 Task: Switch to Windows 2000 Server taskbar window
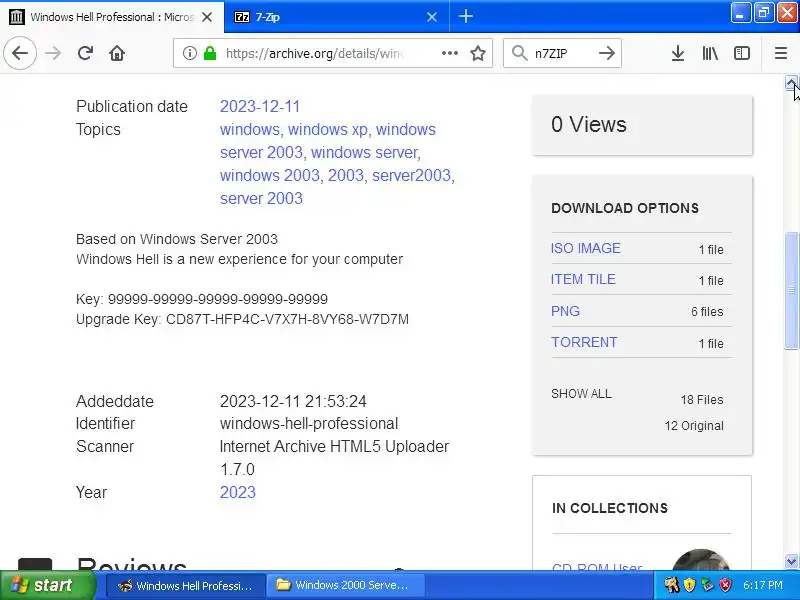[x=345, y=586]
